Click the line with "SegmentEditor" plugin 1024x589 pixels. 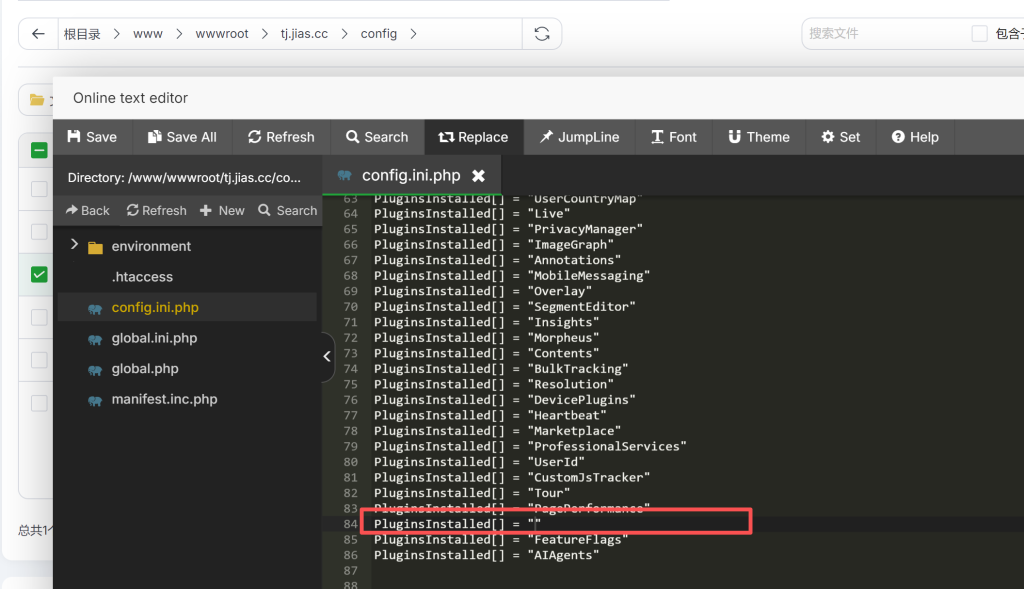pos(504,306)
